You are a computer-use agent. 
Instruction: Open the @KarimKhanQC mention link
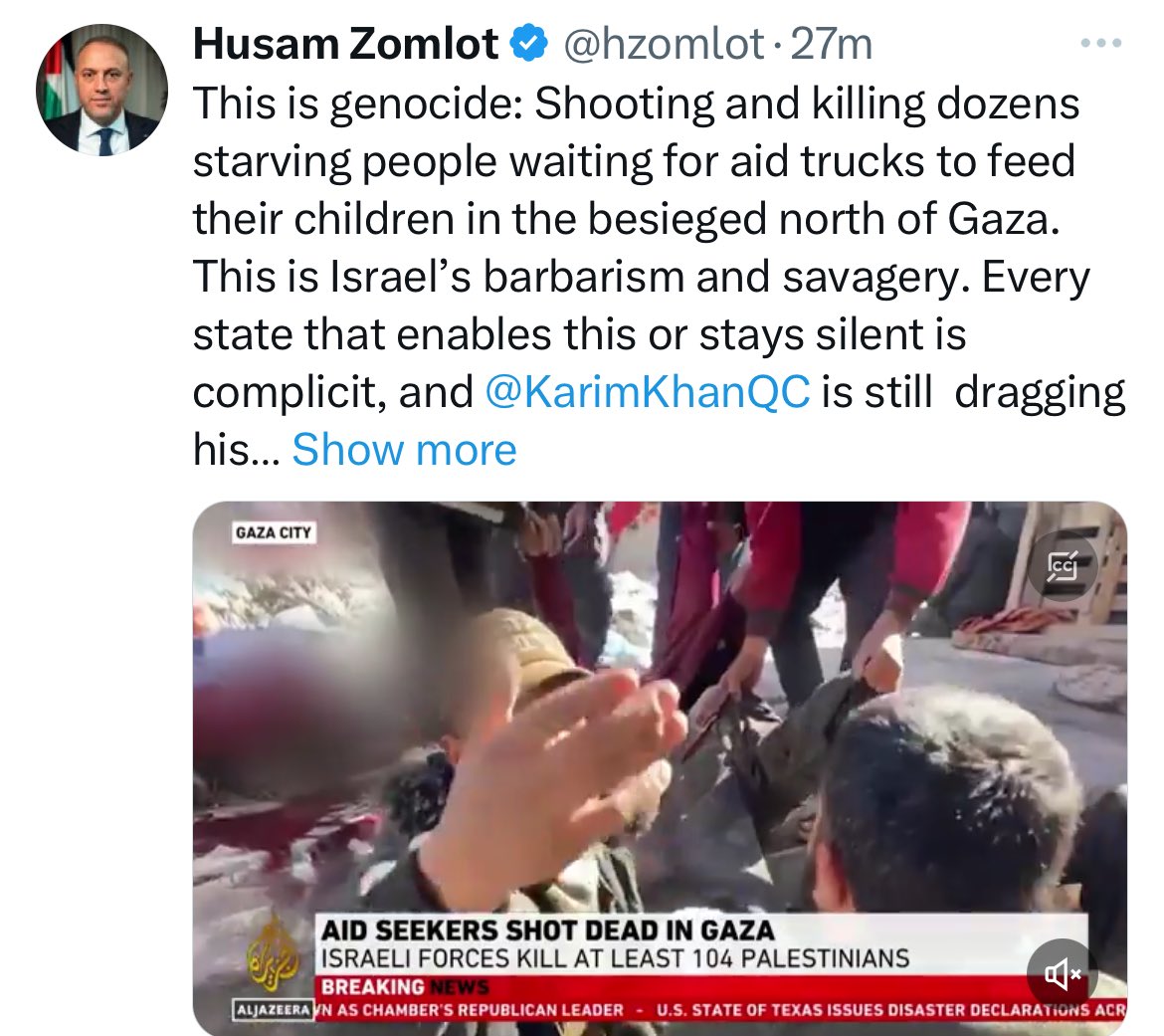point(648,391)
